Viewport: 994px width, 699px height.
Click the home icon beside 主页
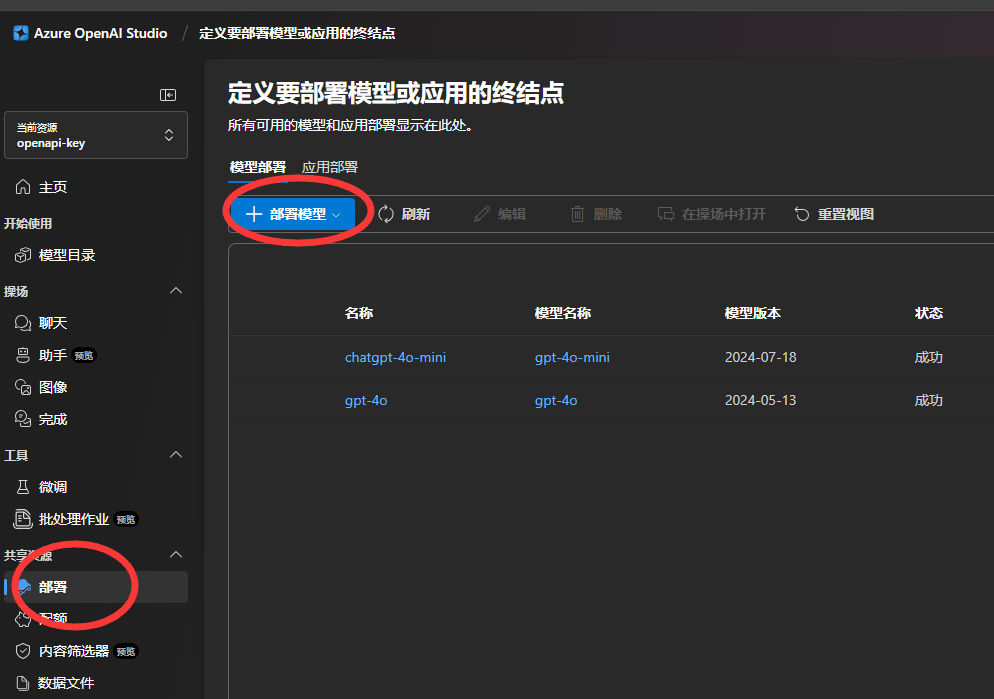[23, 187]
